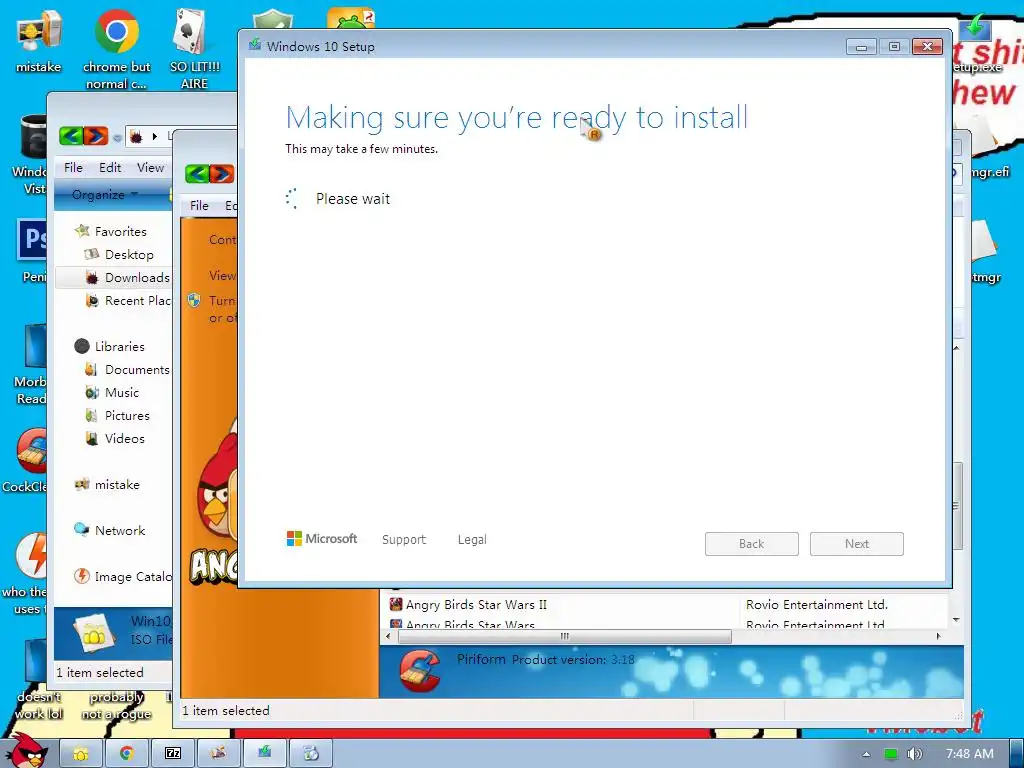The width and height of the screenshot is (1024, 768).
Task: Click the Win10 ISO file icon in details pane
Action: coord(95,632)
